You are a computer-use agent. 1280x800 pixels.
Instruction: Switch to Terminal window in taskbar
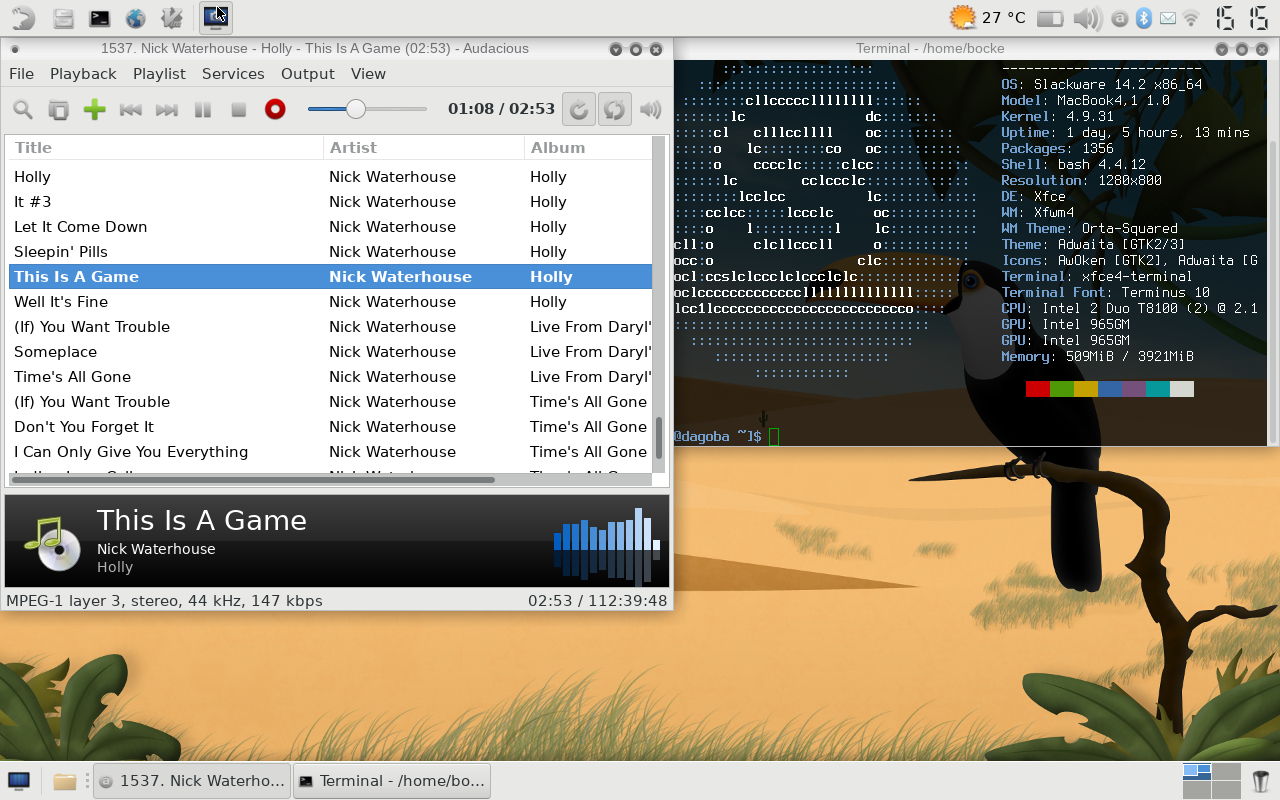pos(392,781)
